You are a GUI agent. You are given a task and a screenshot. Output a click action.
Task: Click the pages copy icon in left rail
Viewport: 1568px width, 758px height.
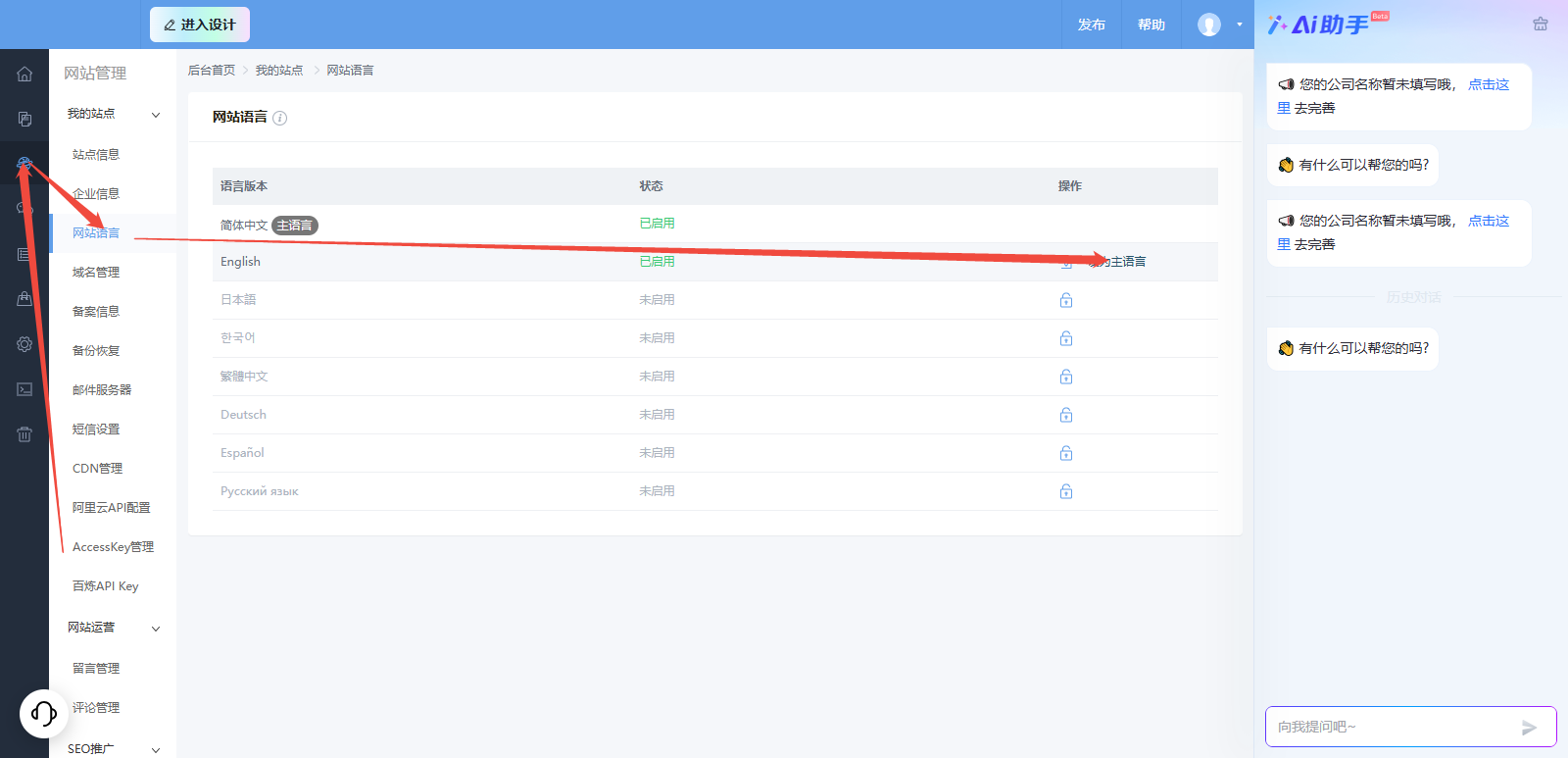(24, 119)
